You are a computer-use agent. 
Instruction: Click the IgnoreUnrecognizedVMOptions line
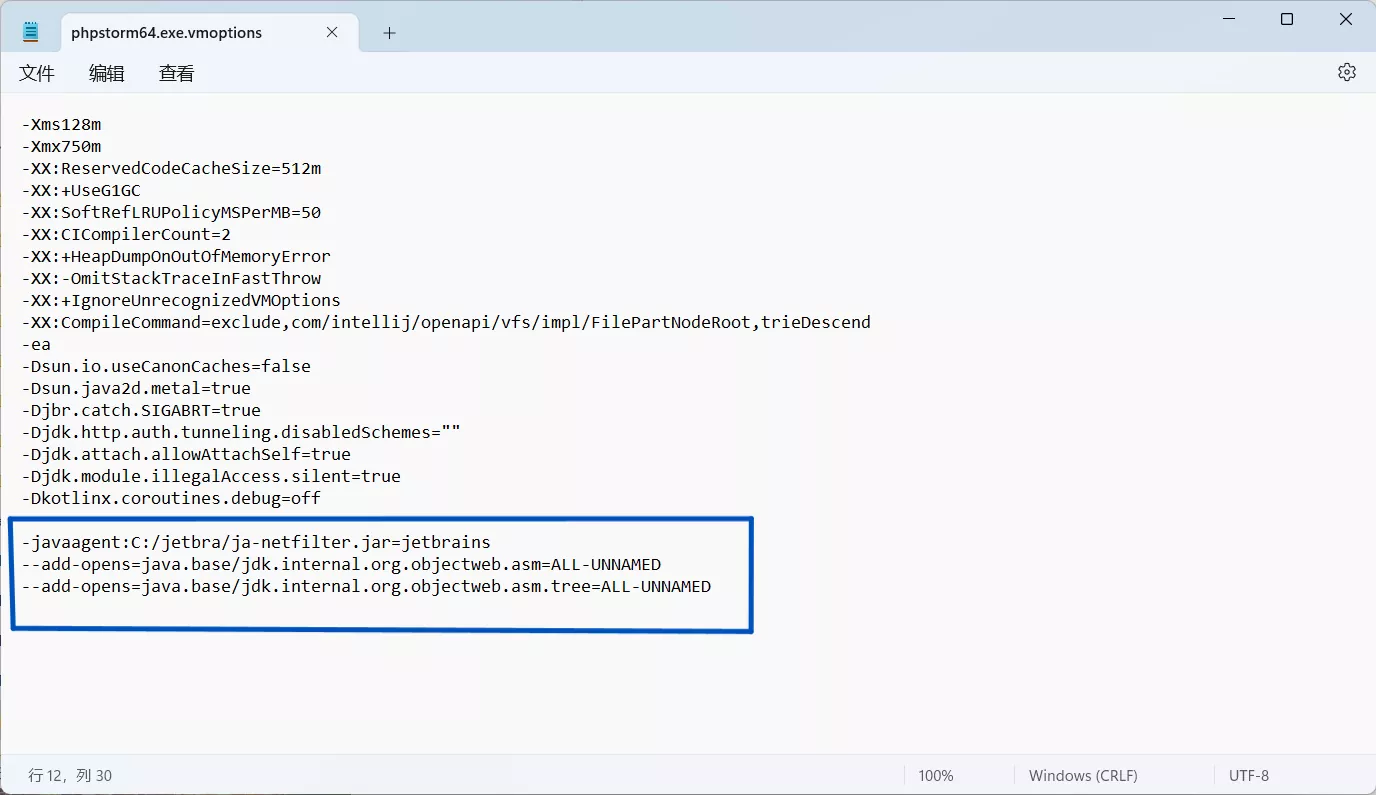click(x=181, y=301)
